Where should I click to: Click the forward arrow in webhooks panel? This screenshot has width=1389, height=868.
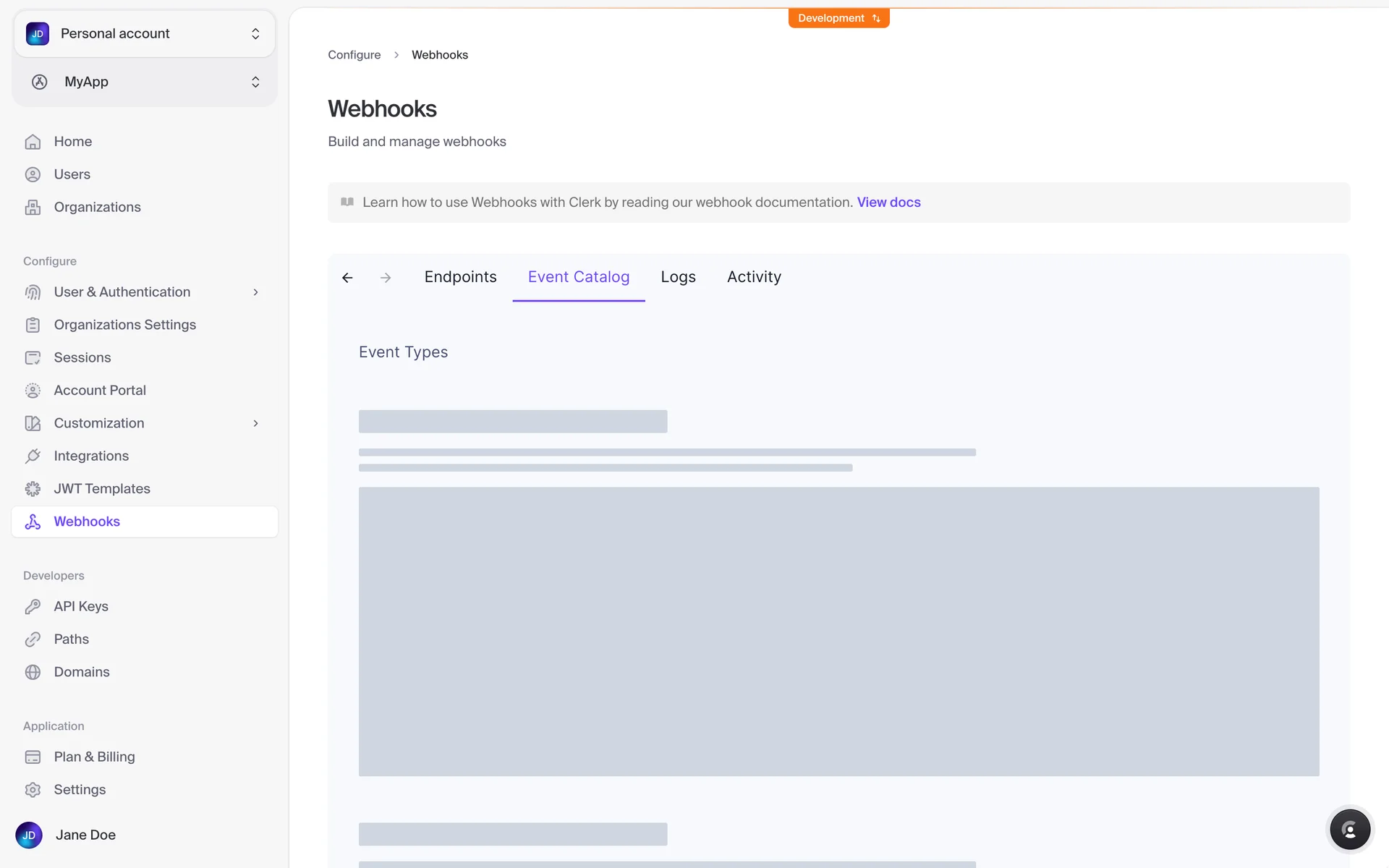[x=386, y=278]
